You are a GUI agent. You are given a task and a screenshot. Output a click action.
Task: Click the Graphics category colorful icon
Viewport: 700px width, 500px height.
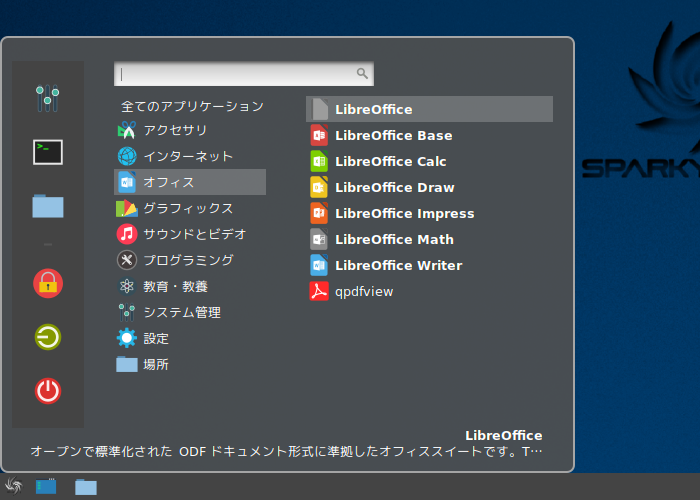pyautogui.click(x=127, y=208)
